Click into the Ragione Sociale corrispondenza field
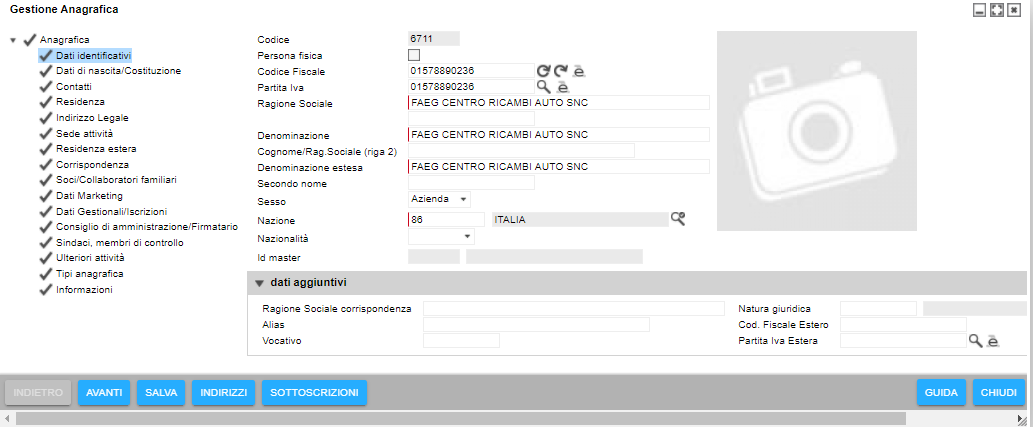 coord(573,308)
